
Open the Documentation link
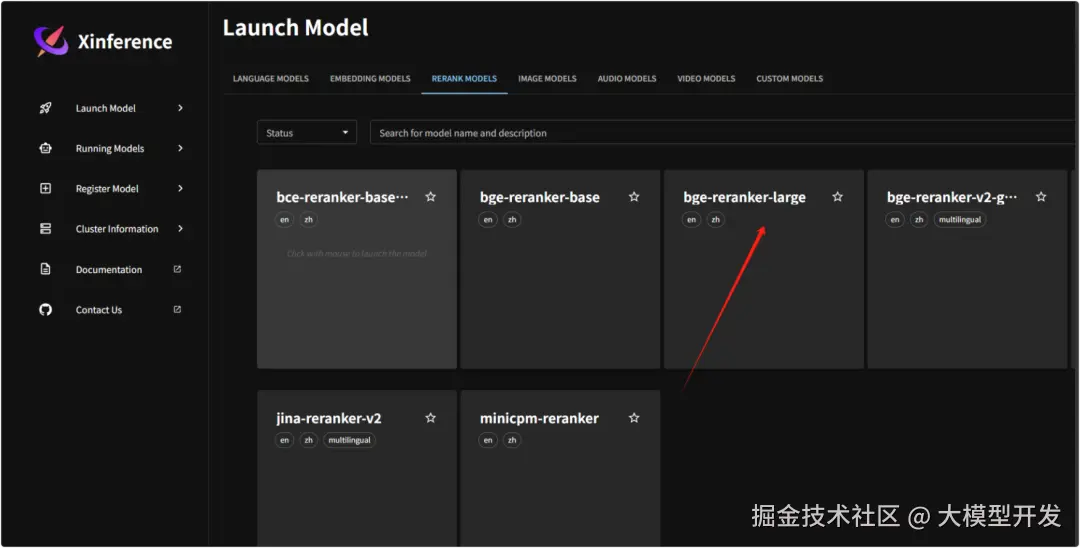pyautogui.click(x=110, y=269)
